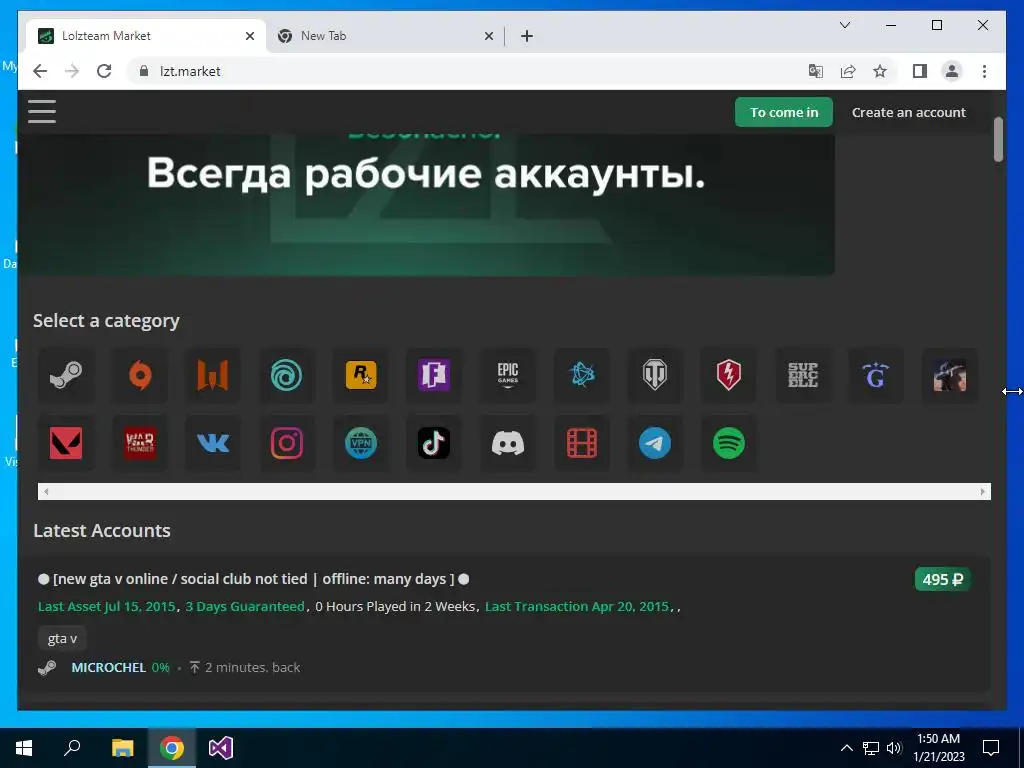Open the Steam category icon
This screenshot has width=1024, height=768.
coord(66,376)
